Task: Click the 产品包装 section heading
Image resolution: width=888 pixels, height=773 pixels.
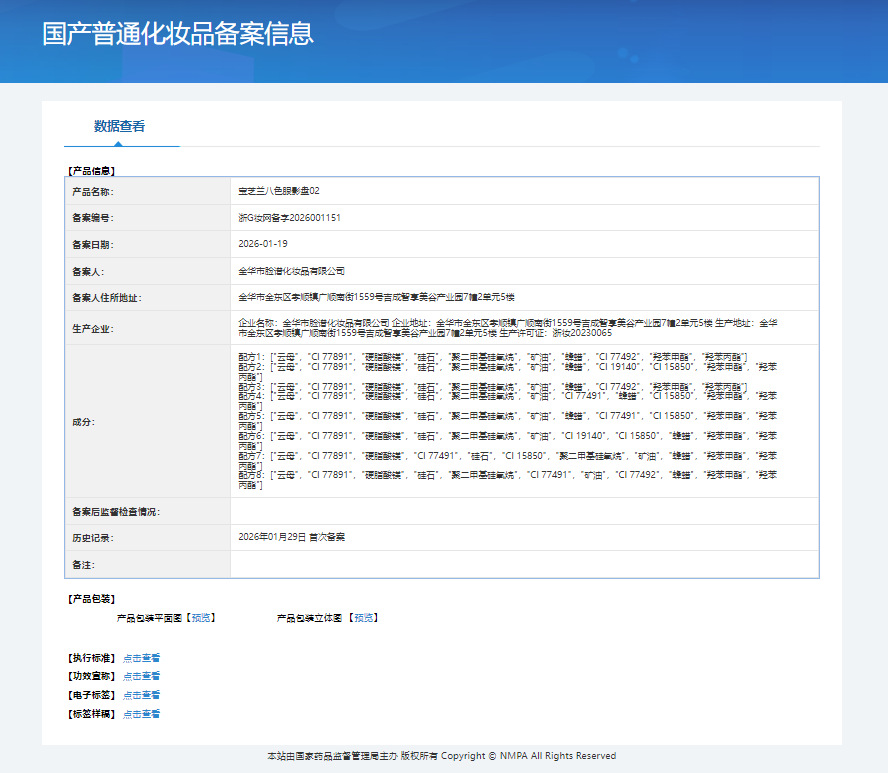Action: [91, 599]
